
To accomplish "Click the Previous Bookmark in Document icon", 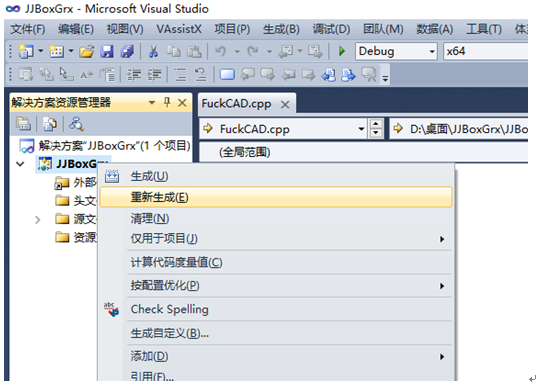I will [x=328, y=74].
